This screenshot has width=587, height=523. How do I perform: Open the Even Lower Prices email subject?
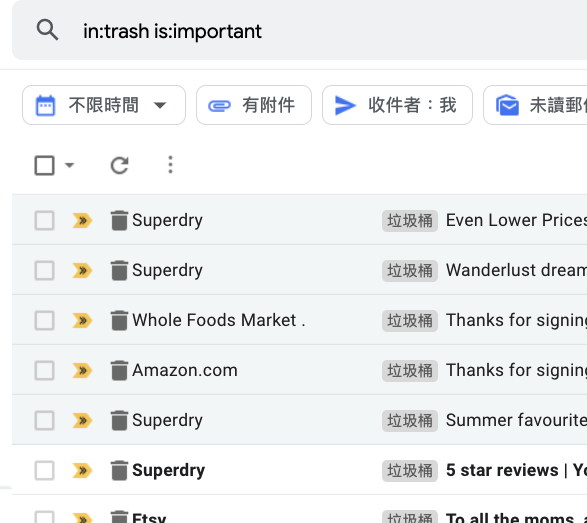(516, 220)
